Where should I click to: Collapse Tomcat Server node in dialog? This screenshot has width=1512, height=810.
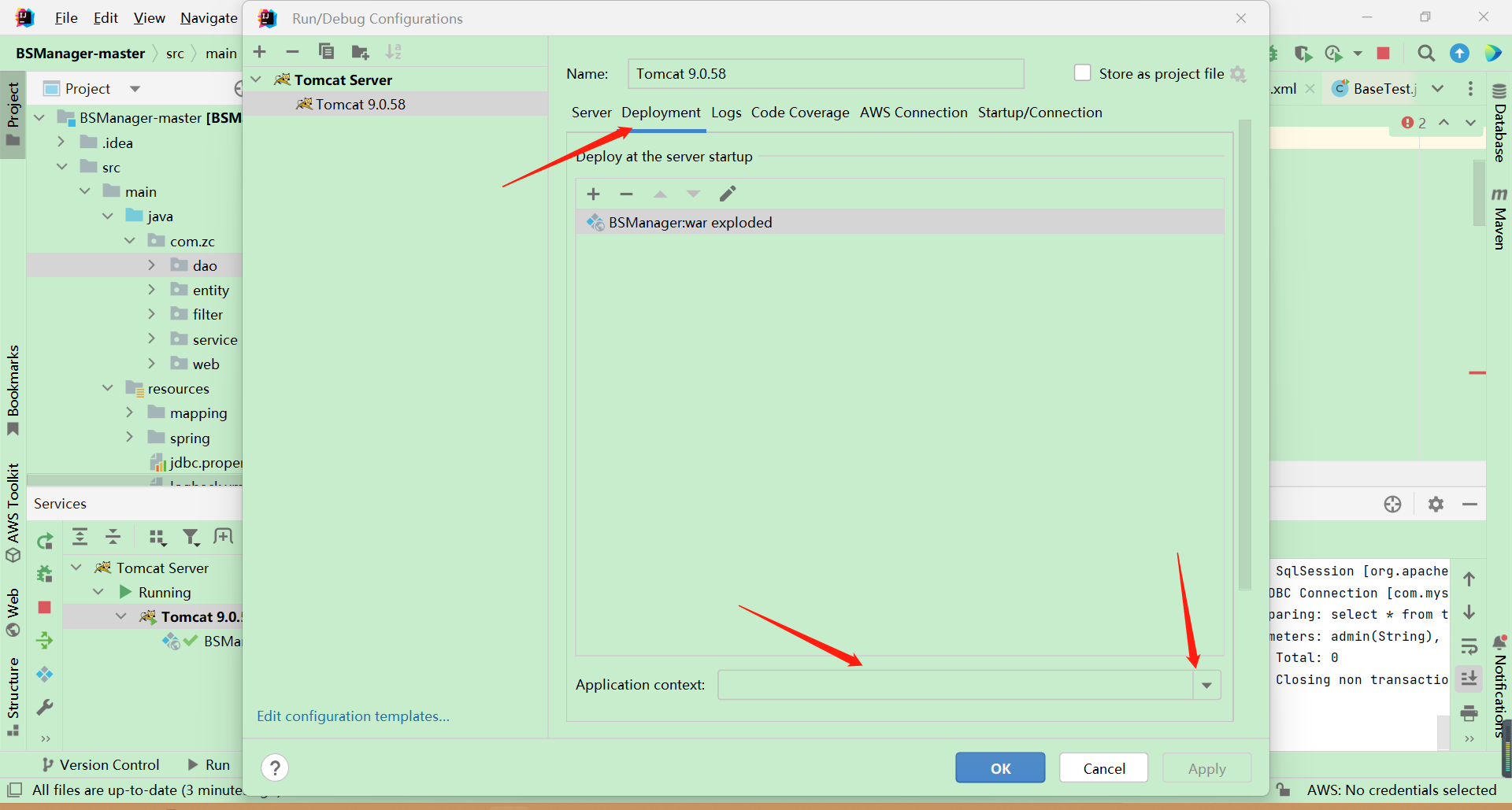click(x=256, y=80)
